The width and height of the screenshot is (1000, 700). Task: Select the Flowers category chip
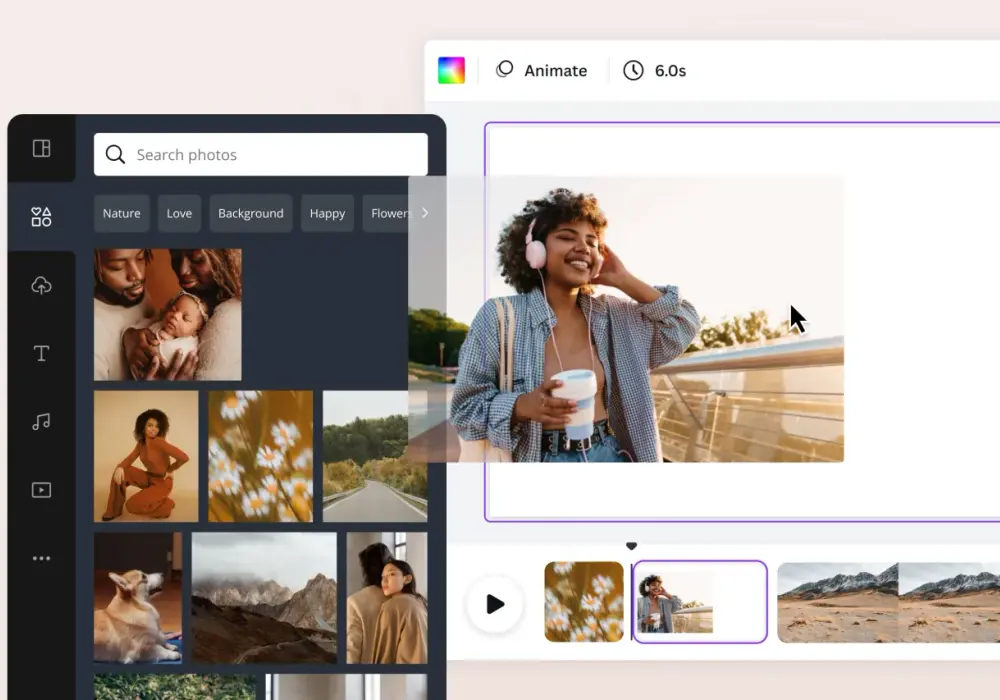tap(388, 213)
